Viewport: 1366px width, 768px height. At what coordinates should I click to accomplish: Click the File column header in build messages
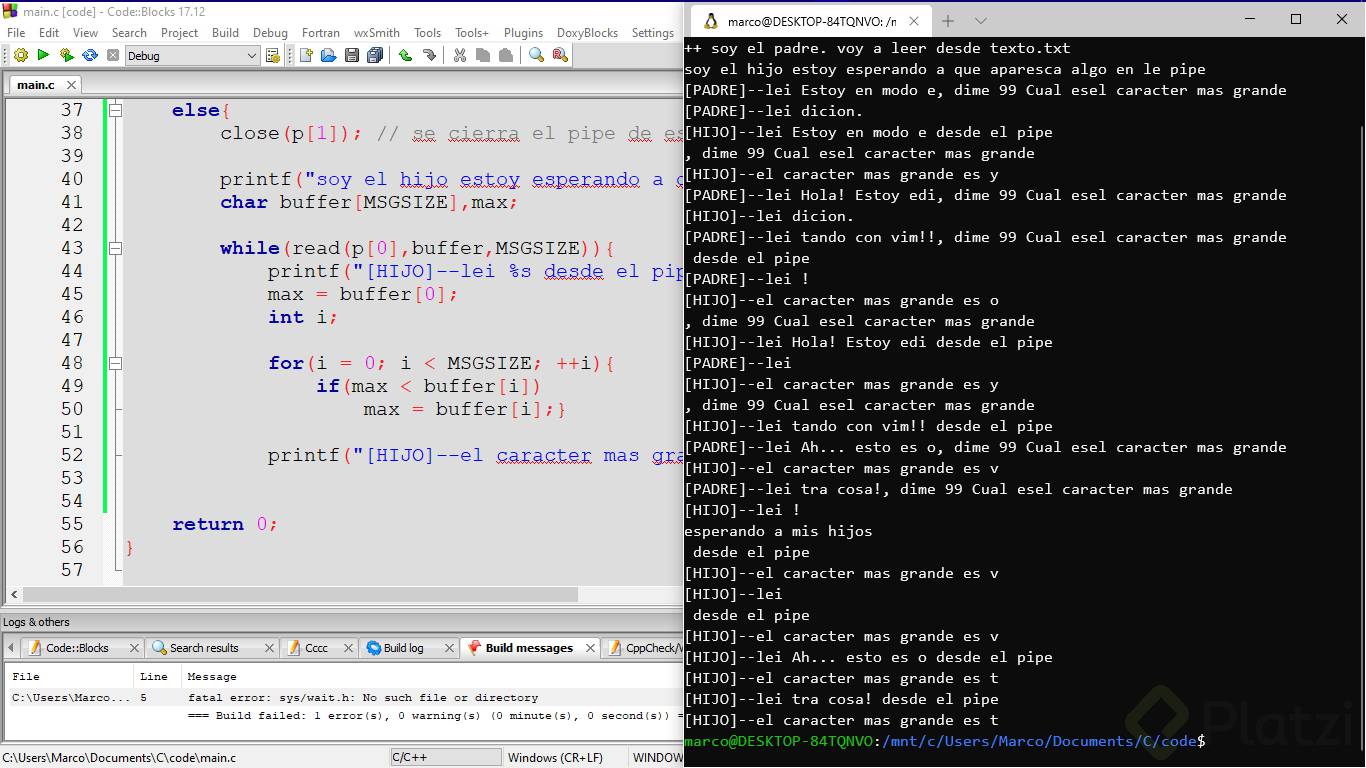click(26, 677)
